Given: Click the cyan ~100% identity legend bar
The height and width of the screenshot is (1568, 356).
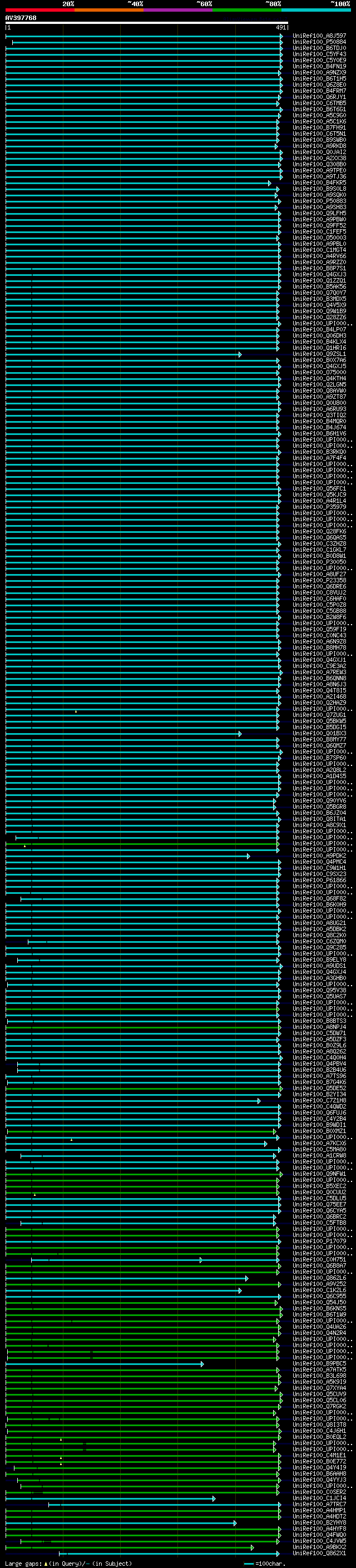Looking at the screenshot, I should tap(316, 11).
